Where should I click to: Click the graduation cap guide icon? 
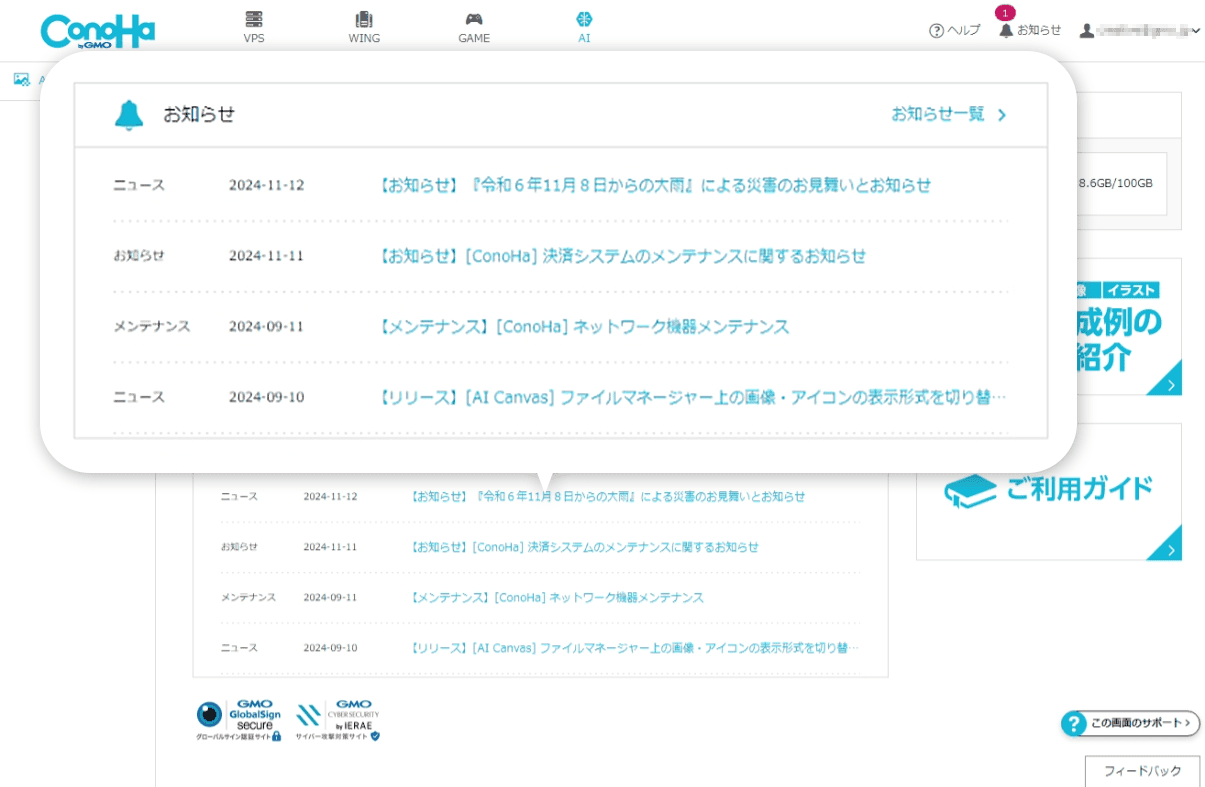970,491
